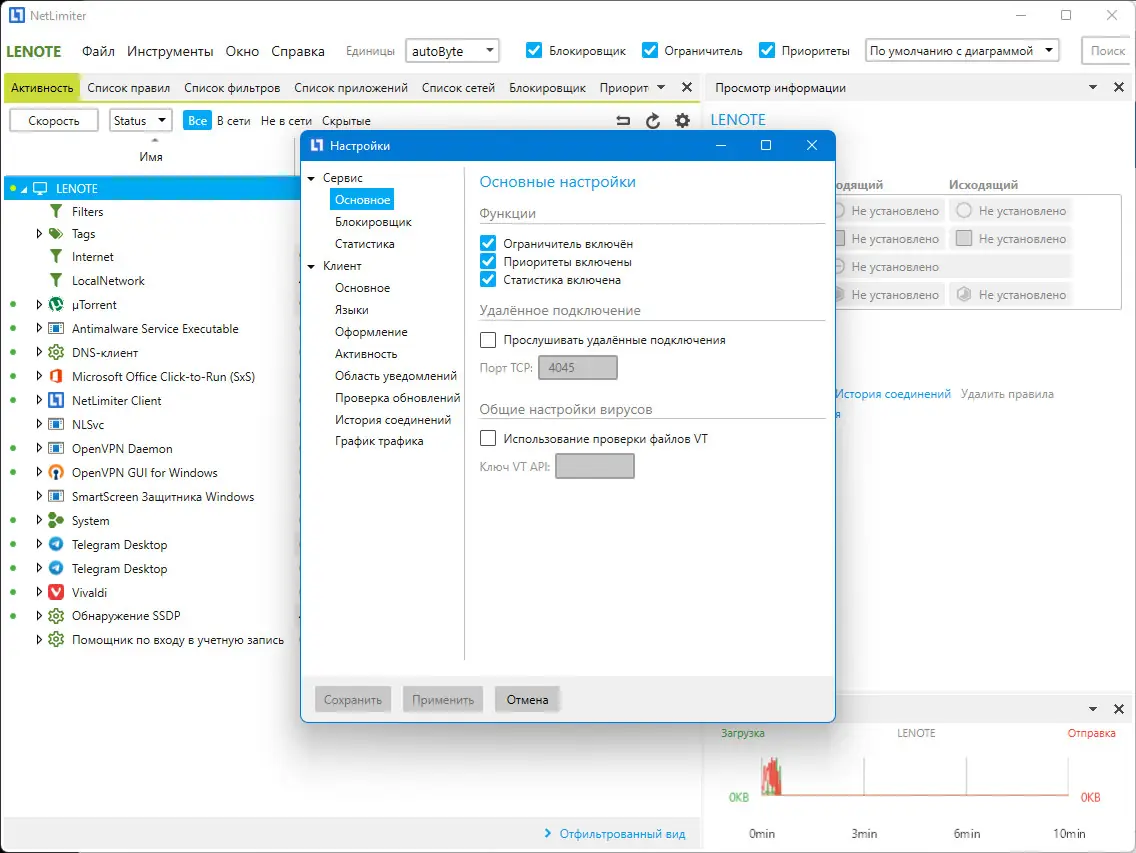Switch to Список сетей tab
This screenshot has height=853, width=1136.
click(x=458, y=88)
